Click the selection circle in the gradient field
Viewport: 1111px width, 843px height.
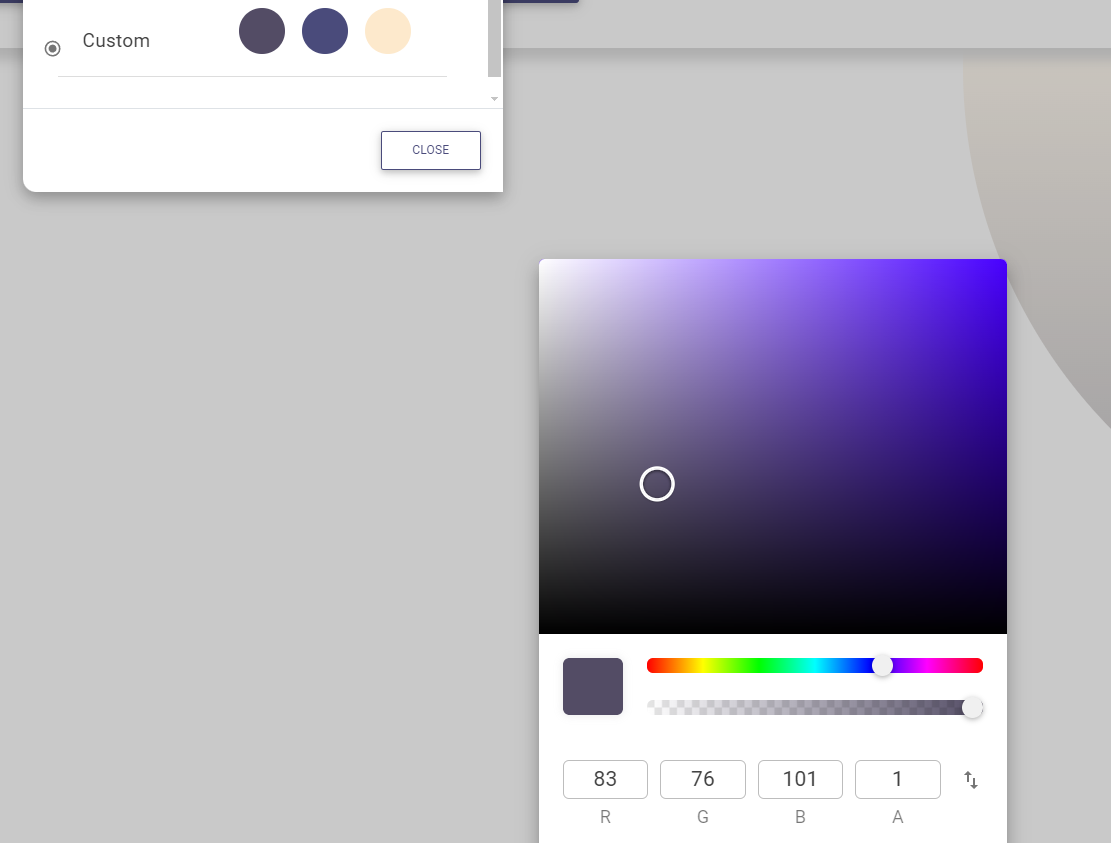[x=657, y=484]
